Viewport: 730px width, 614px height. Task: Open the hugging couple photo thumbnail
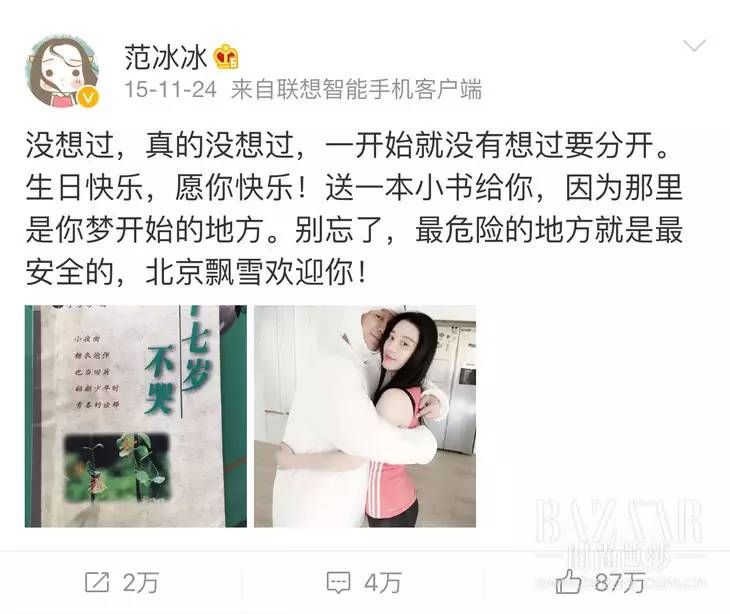365,416
